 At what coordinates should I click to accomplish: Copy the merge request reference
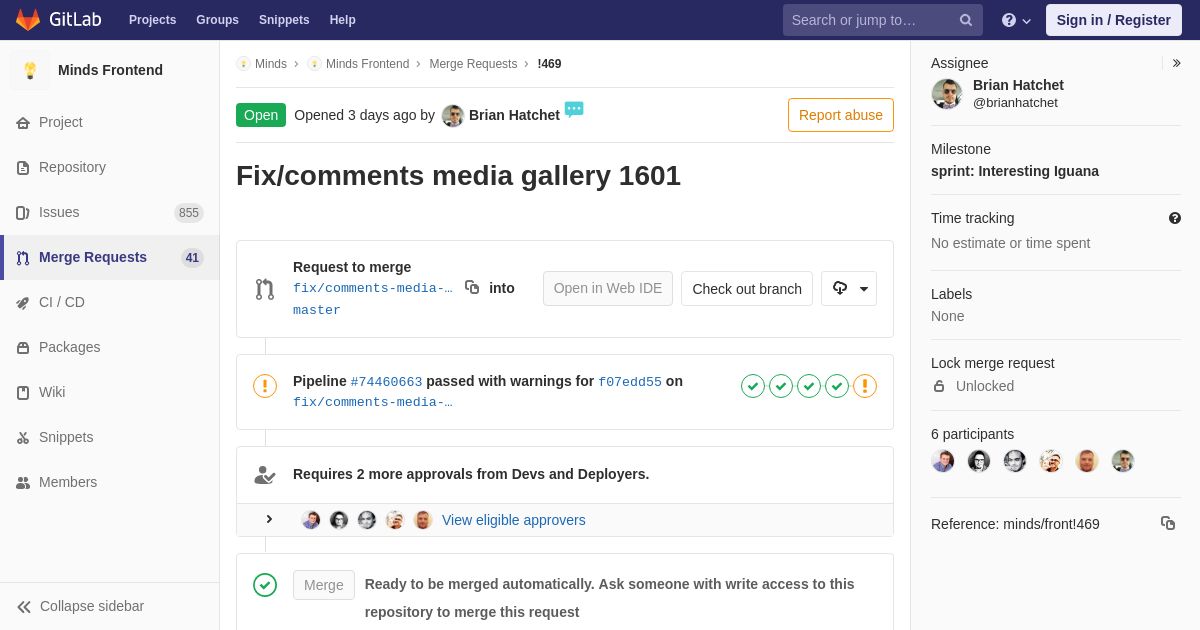1167,523
